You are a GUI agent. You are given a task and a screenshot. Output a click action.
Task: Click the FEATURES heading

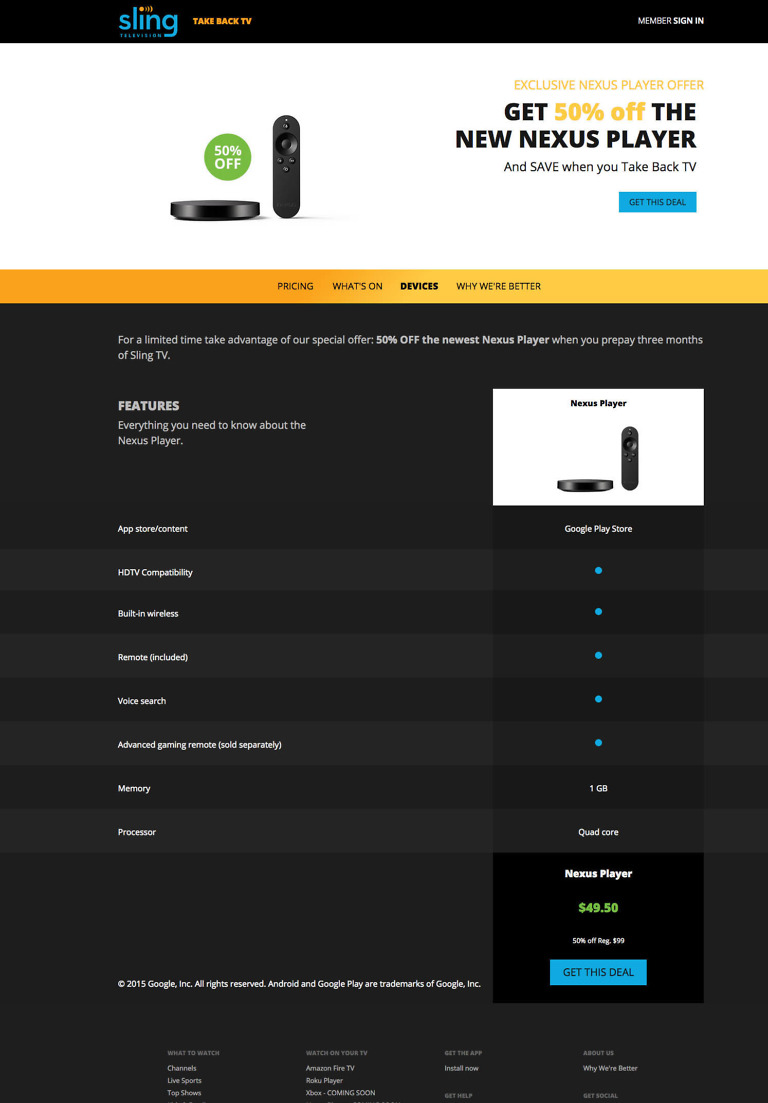point(148,406)
